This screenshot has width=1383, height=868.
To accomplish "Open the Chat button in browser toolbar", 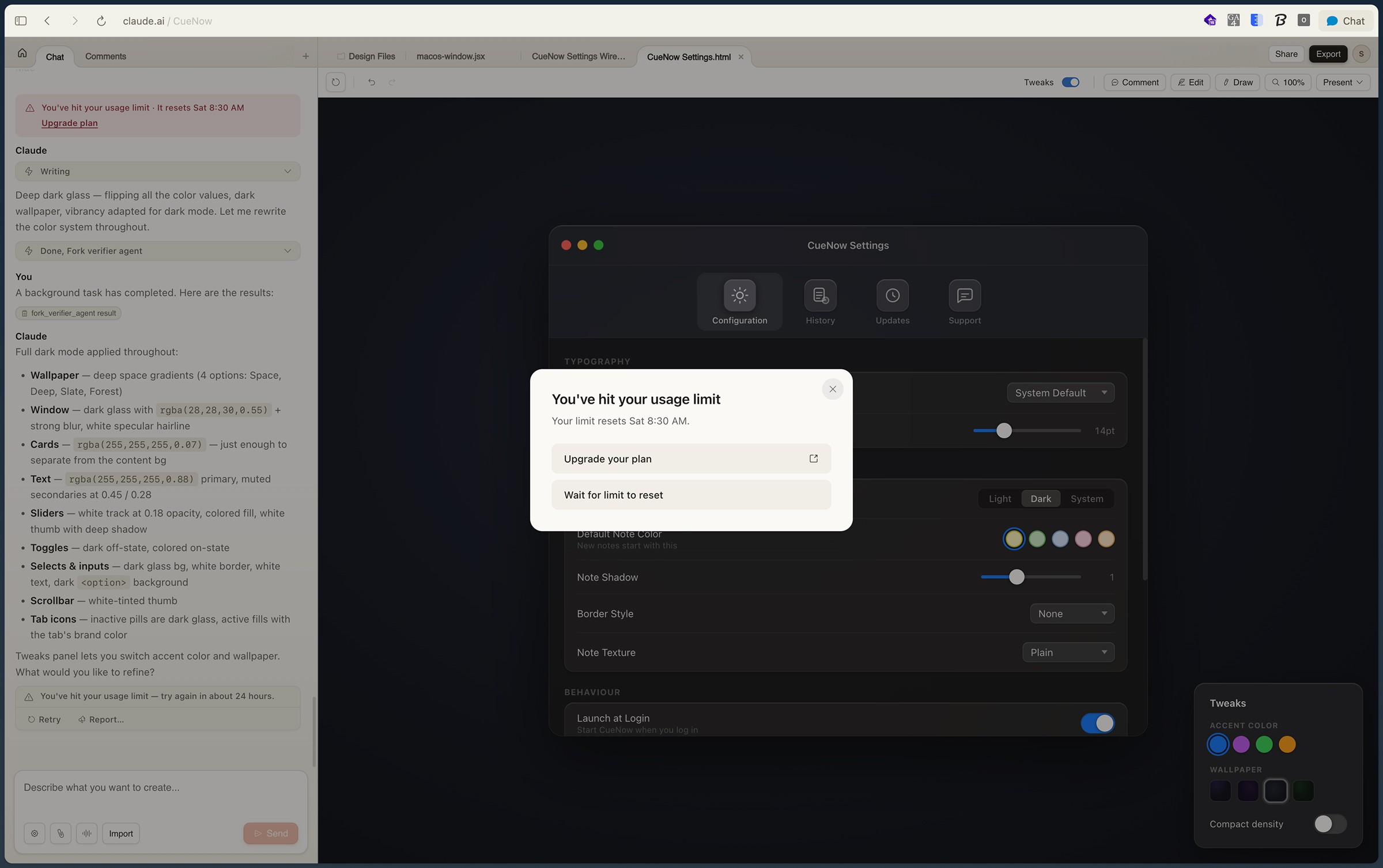I will [x=1346, y=21].
